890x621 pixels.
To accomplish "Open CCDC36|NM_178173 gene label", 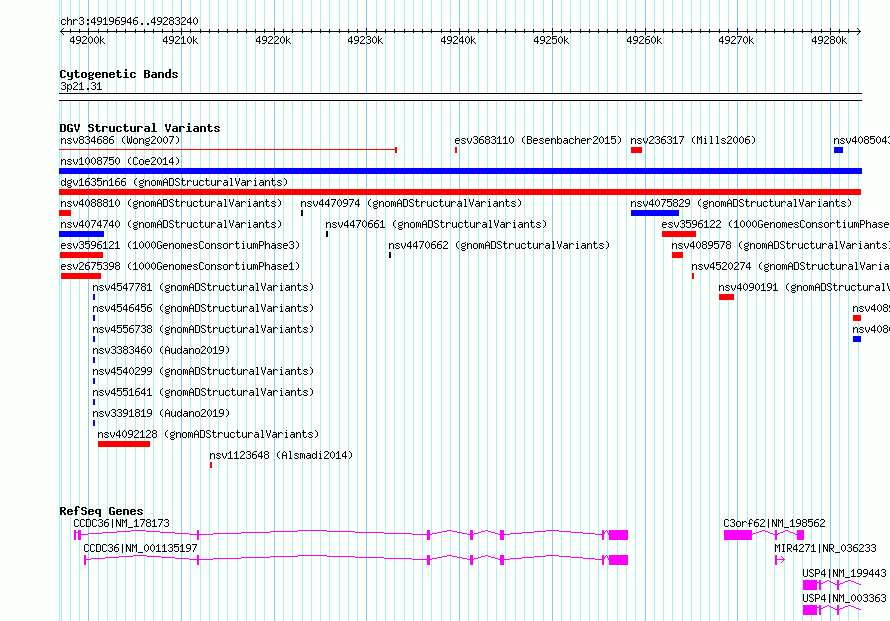I will [121, 523].
